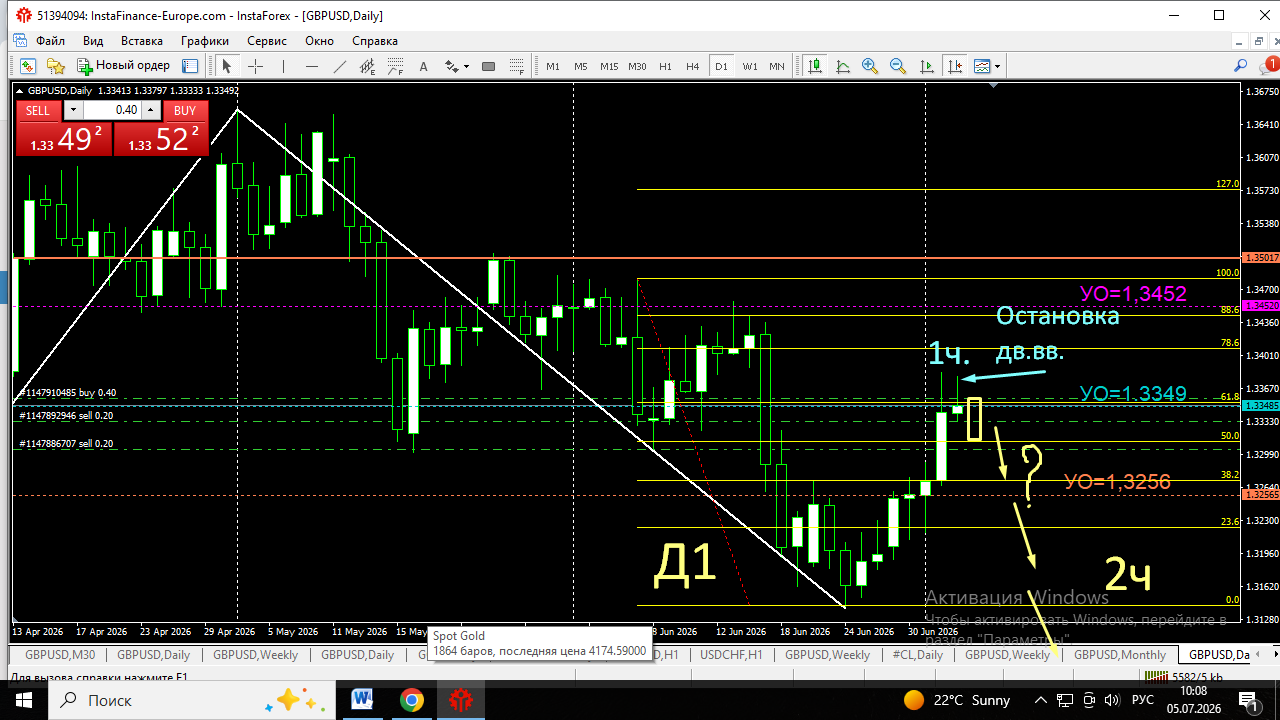Screen dimensions: 1280x720
Task: Open a new chart window icon
Action: click(x=27, y=66)
